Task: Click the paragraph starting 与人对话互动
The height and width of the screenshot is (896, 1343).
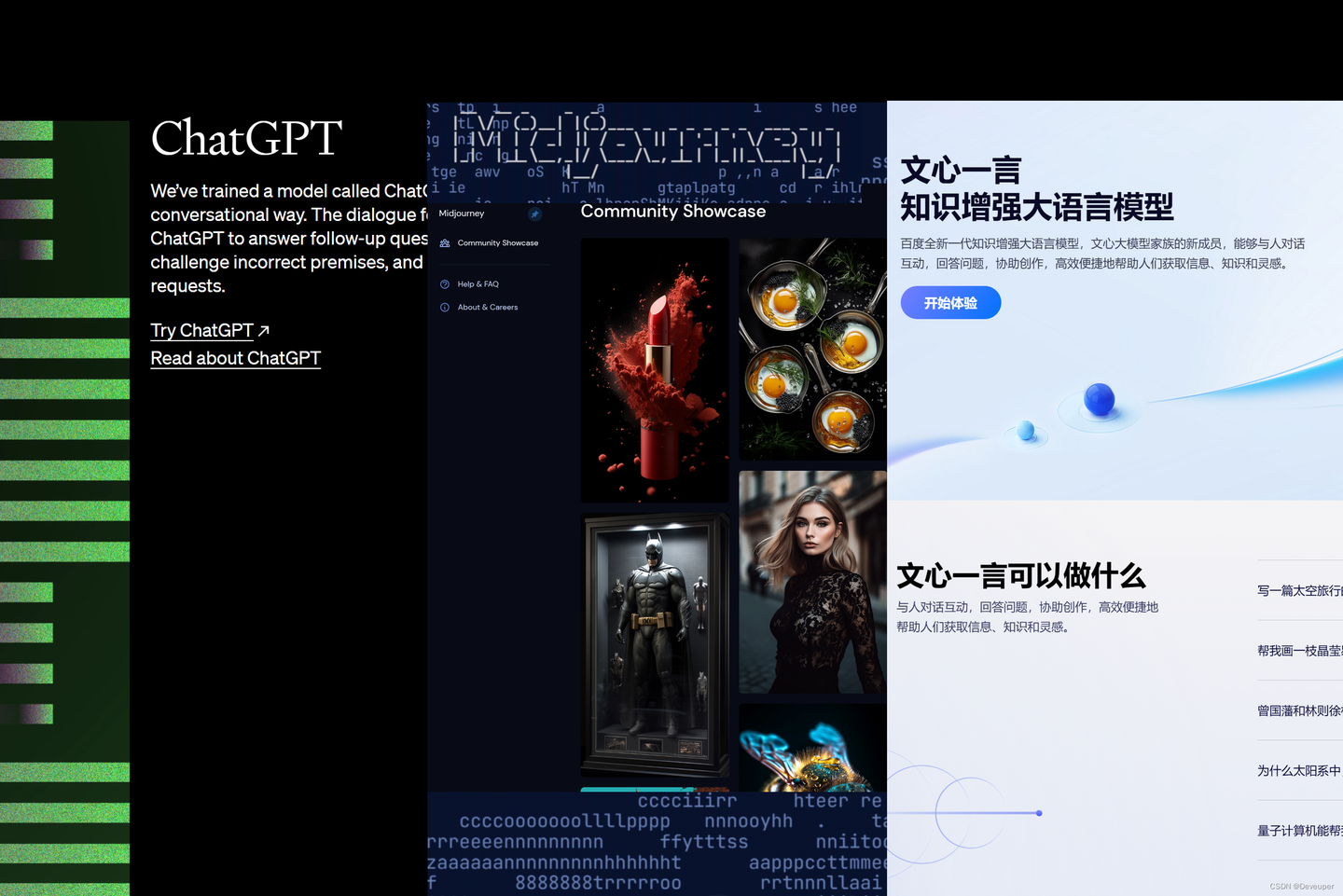Action: [1028, 617]
